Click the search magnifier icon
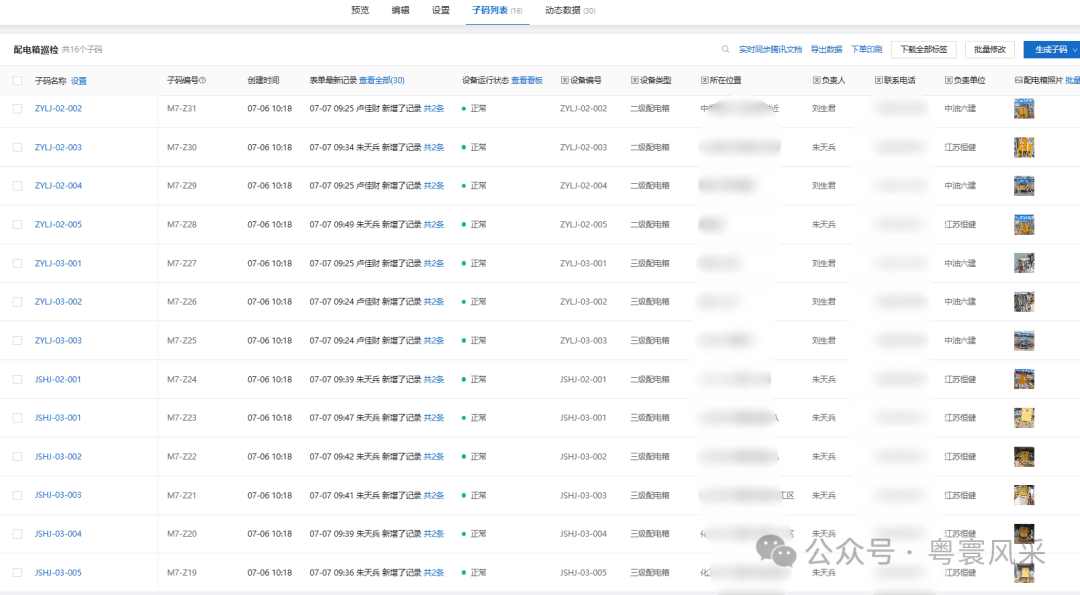 [726, 47]
